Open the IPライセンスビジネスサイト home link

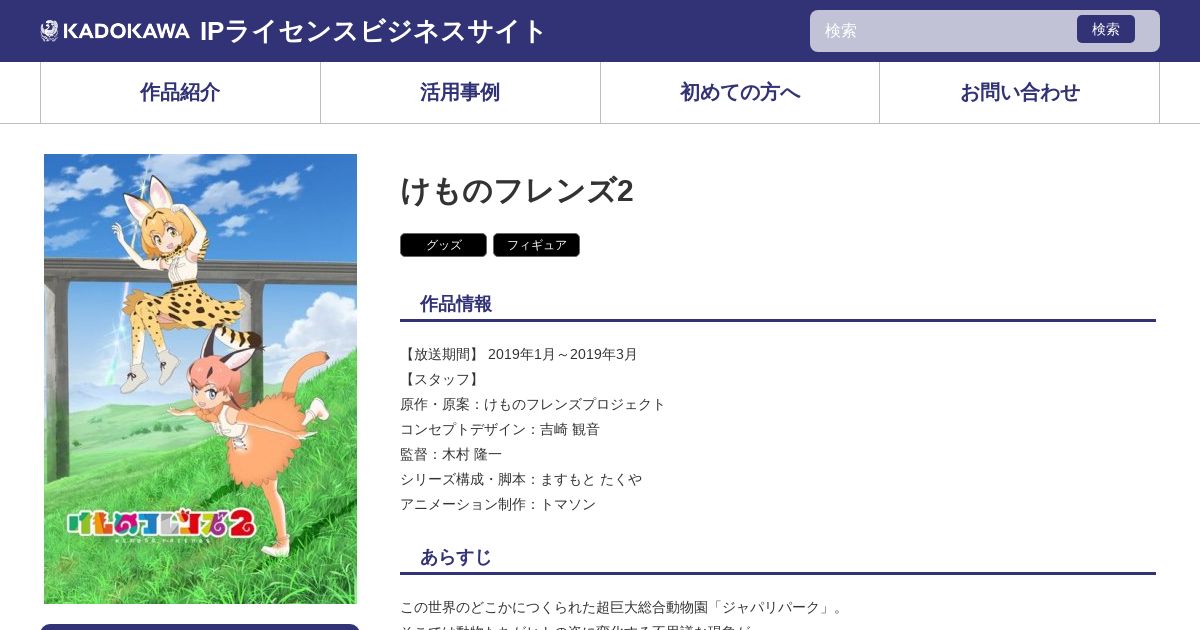tap(372, 31)
